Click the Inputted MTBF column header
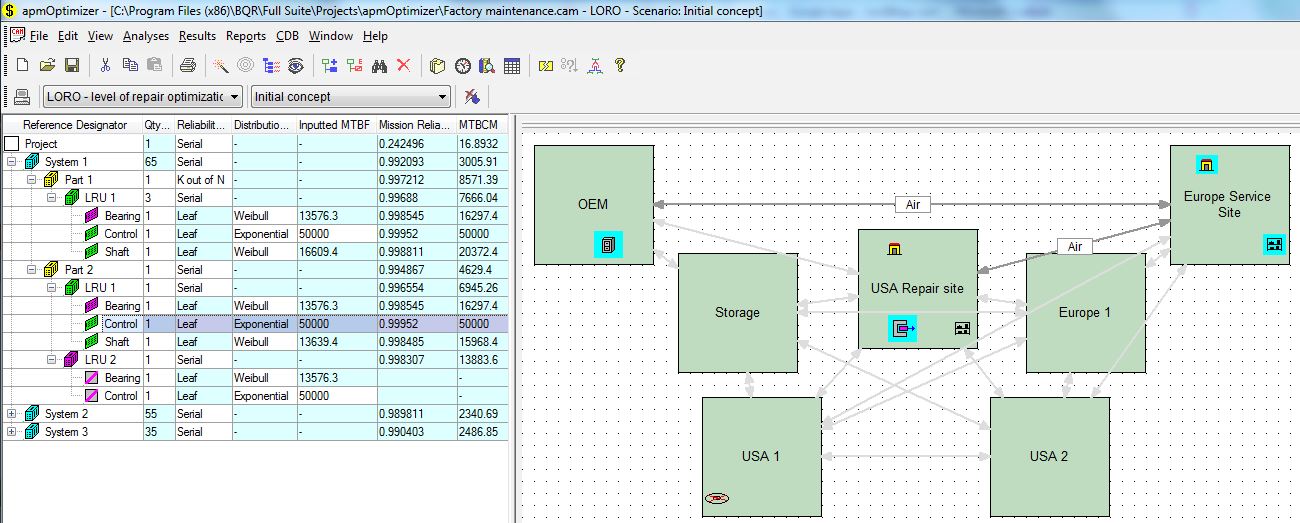Image resolution: width=1300 pixels, height=523 pixels. coord(335,125)
